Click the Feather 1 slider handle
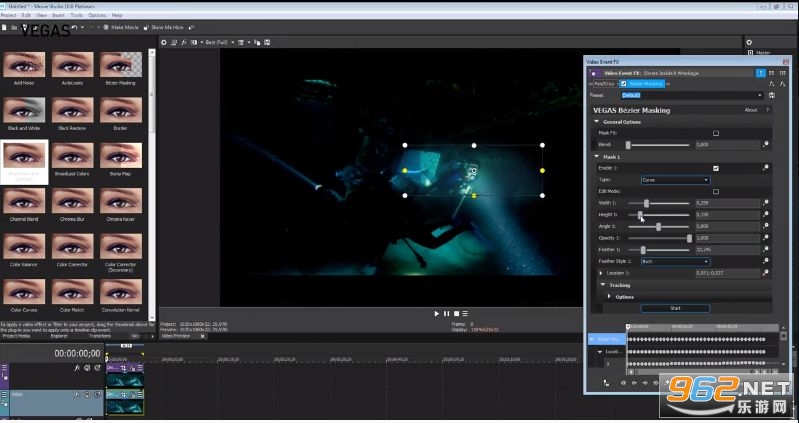 pos(643,250)
